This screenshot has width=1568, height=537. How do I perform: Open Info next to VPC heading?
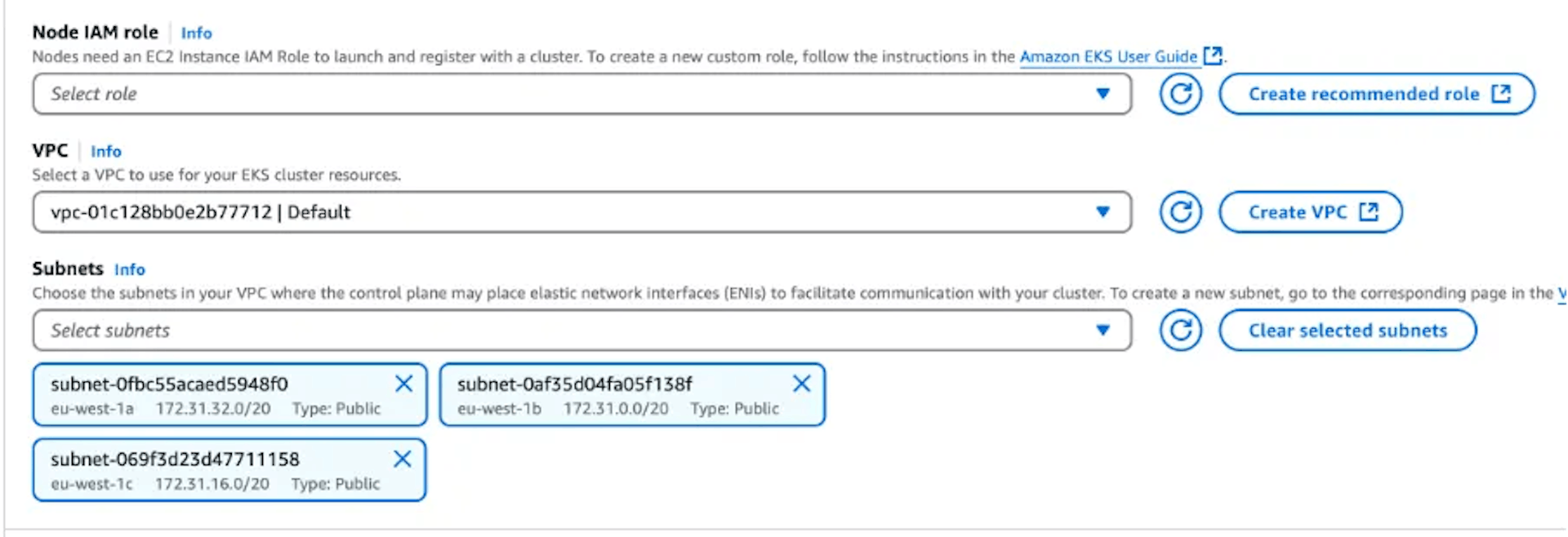click(x=106, y=151)
